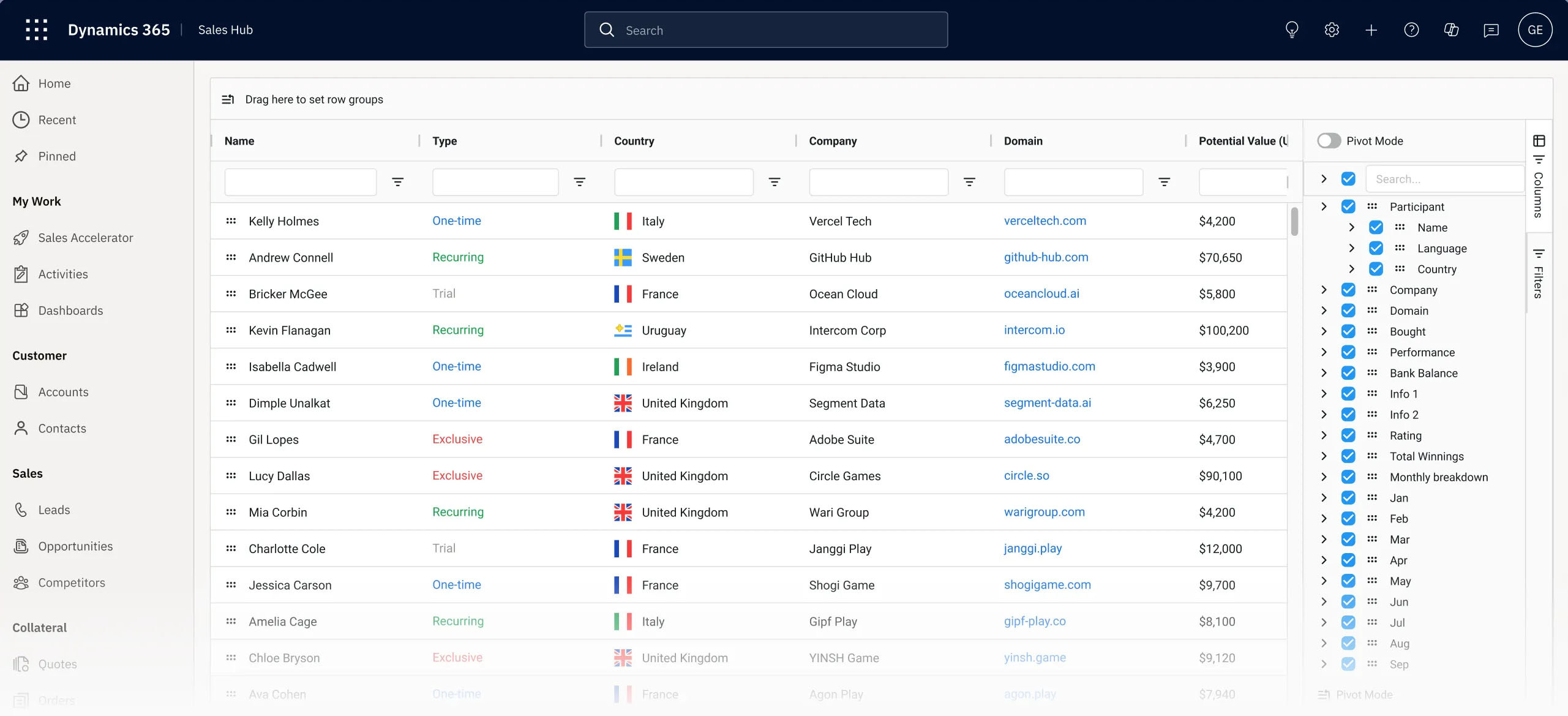Click the plus new record icon

point(1371,29)
